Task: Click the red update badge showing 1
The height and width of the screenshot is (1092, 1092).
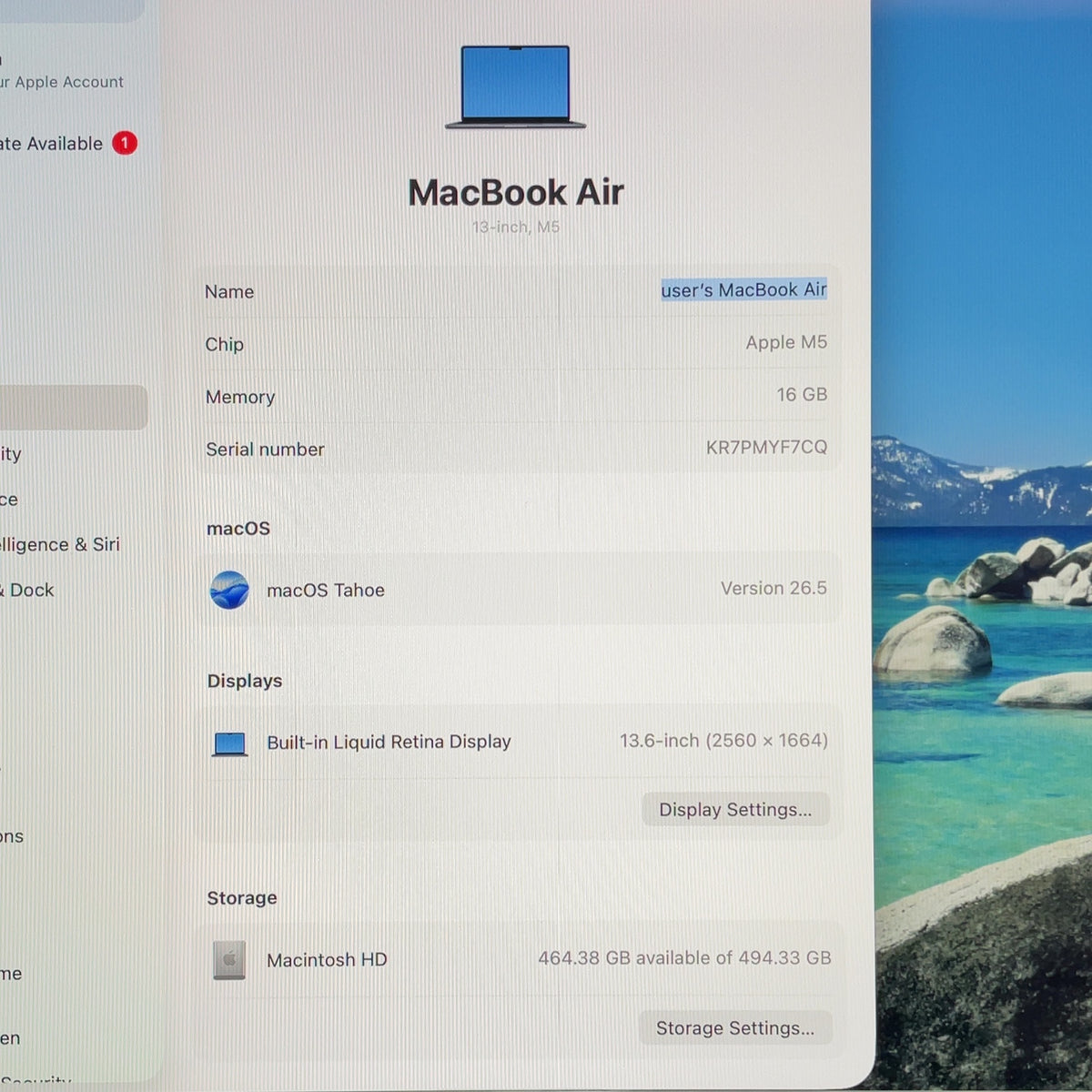Action: (x=125, y=143)
